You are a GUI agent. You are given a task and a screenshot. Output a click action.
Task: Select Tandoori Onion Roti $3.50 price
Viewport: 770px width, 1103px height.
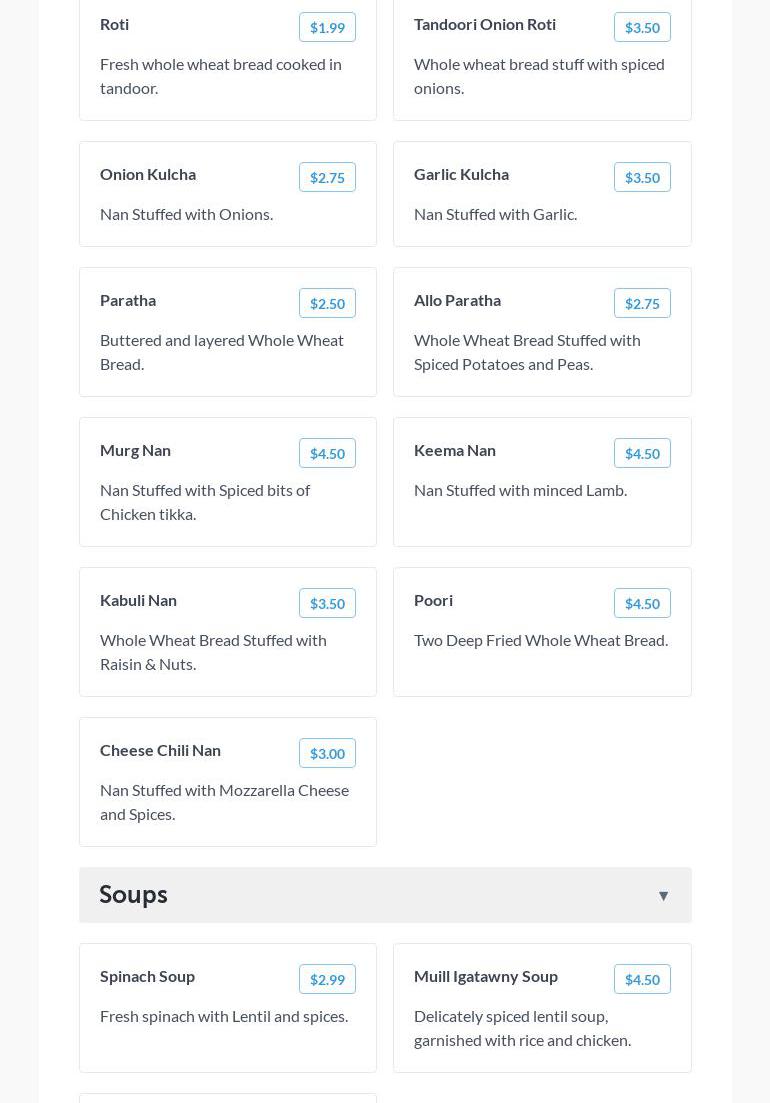[x=642, y=28]
